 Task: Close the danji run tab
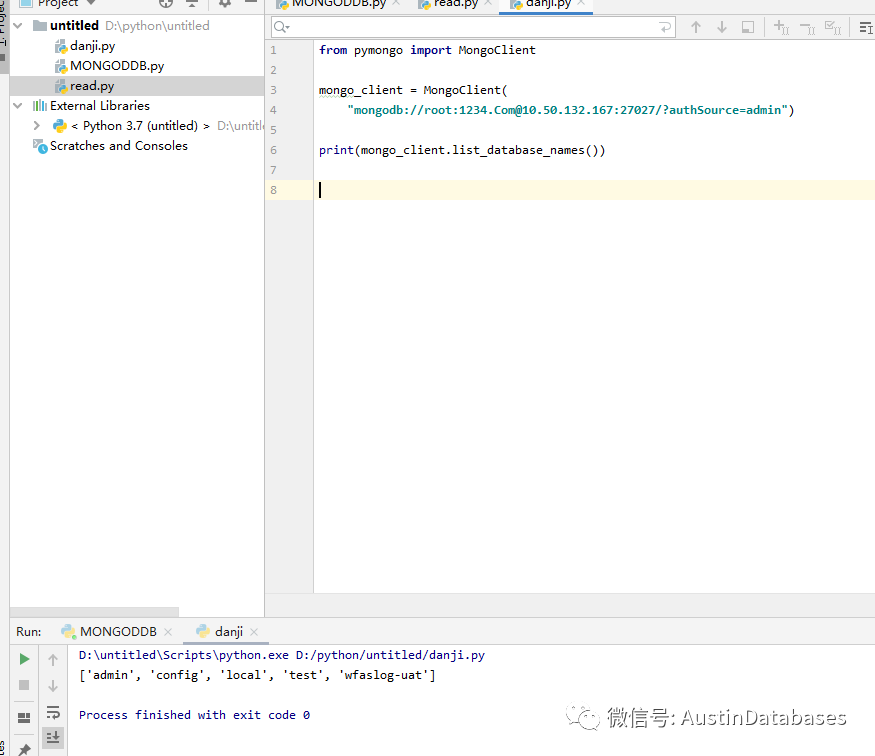(x=254, y=632)
